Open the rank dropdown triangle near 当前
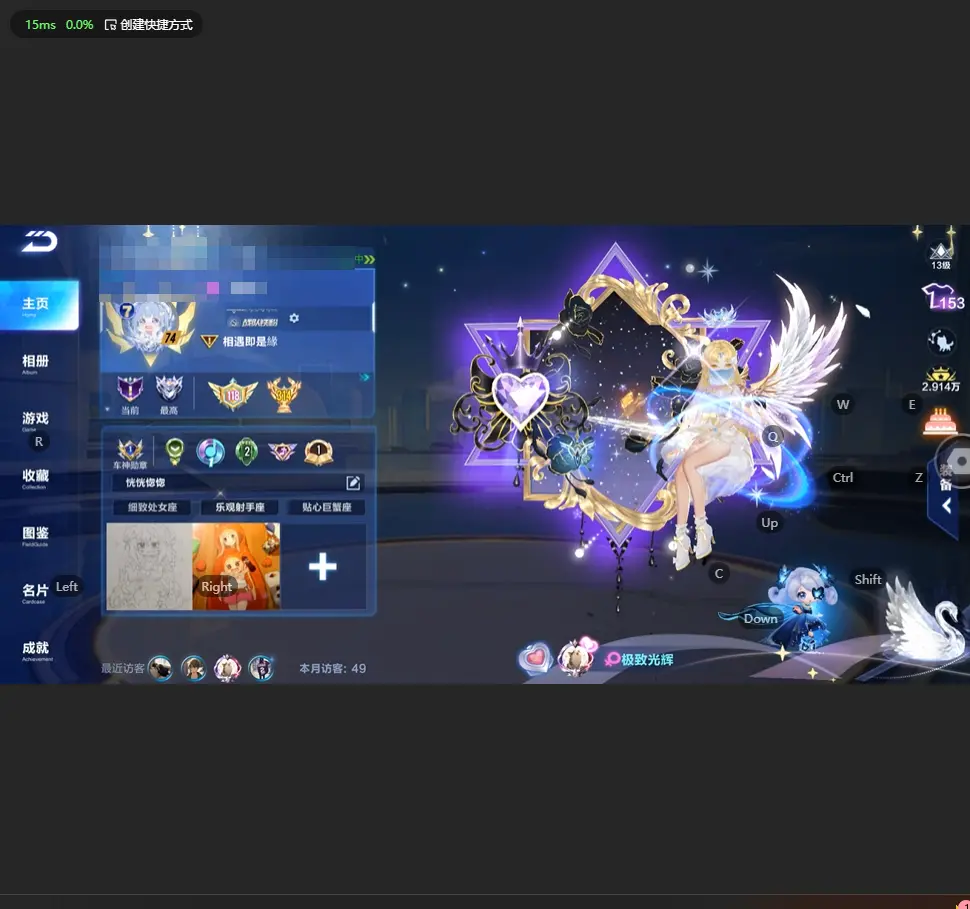Image resolution: width=970 pixels, height=909 pixels. [x=108, y=410]
